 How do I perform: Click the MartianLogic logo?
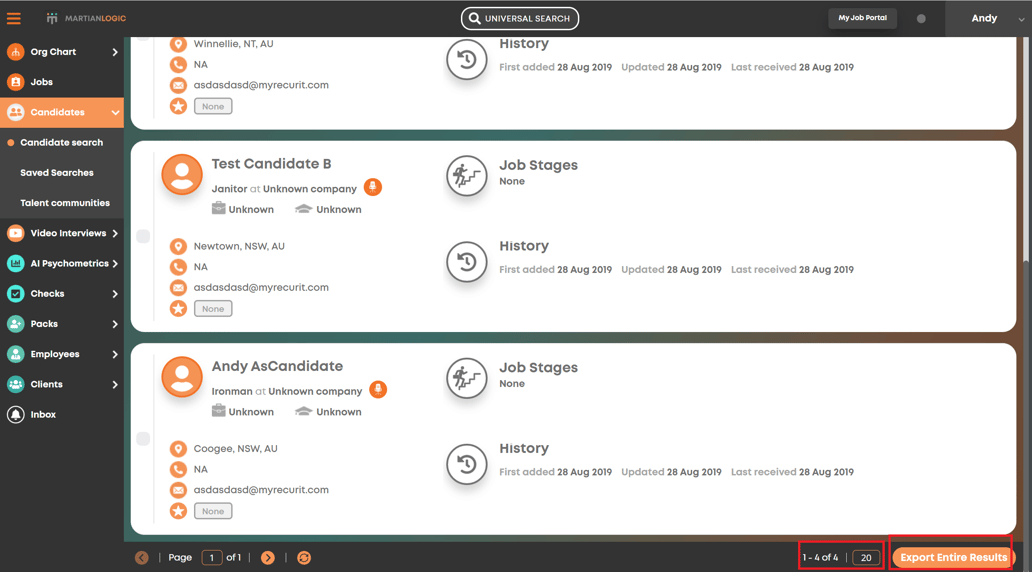[86, 18]
